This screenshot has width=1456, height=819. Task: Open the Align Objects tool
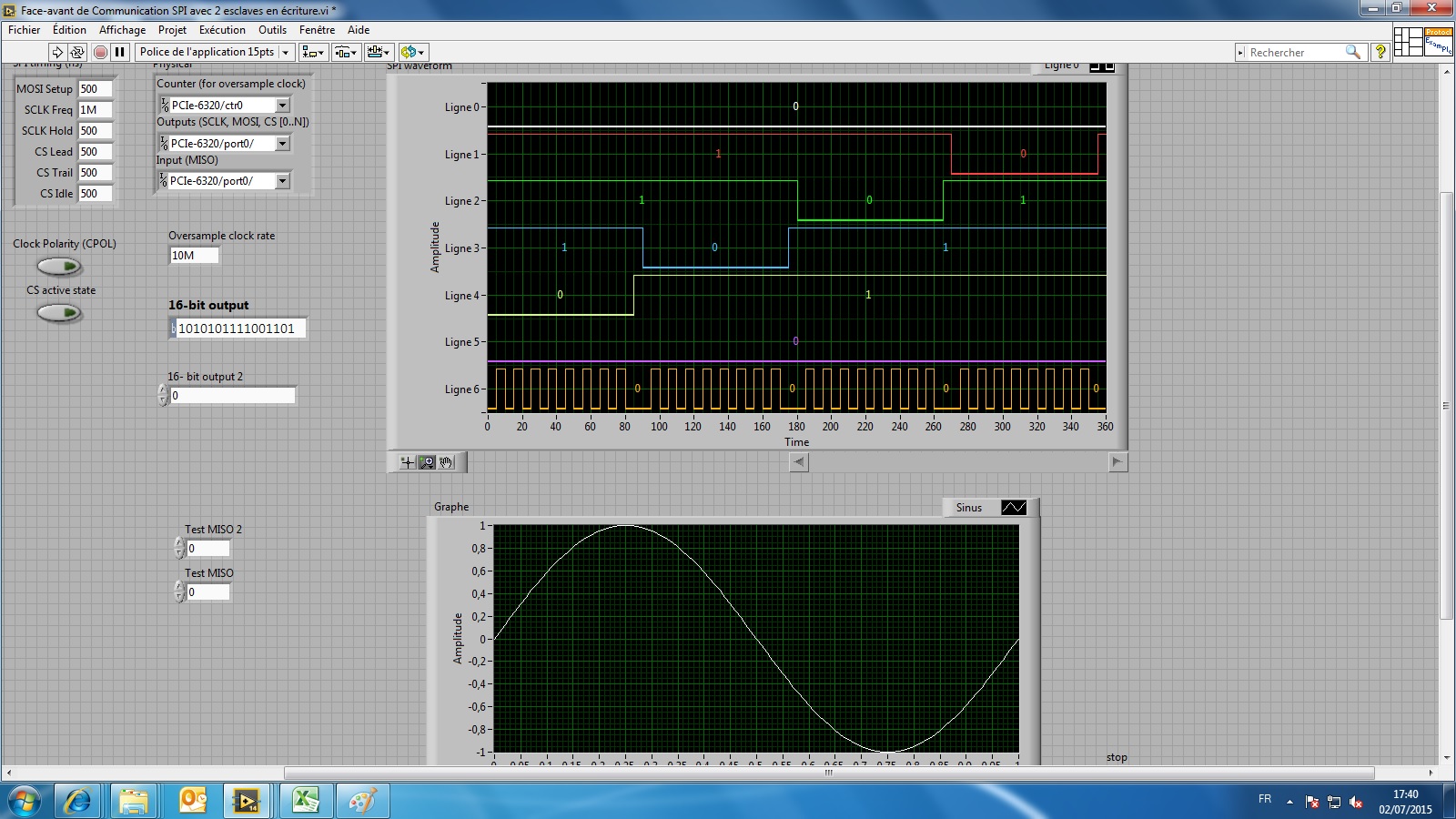313,52
